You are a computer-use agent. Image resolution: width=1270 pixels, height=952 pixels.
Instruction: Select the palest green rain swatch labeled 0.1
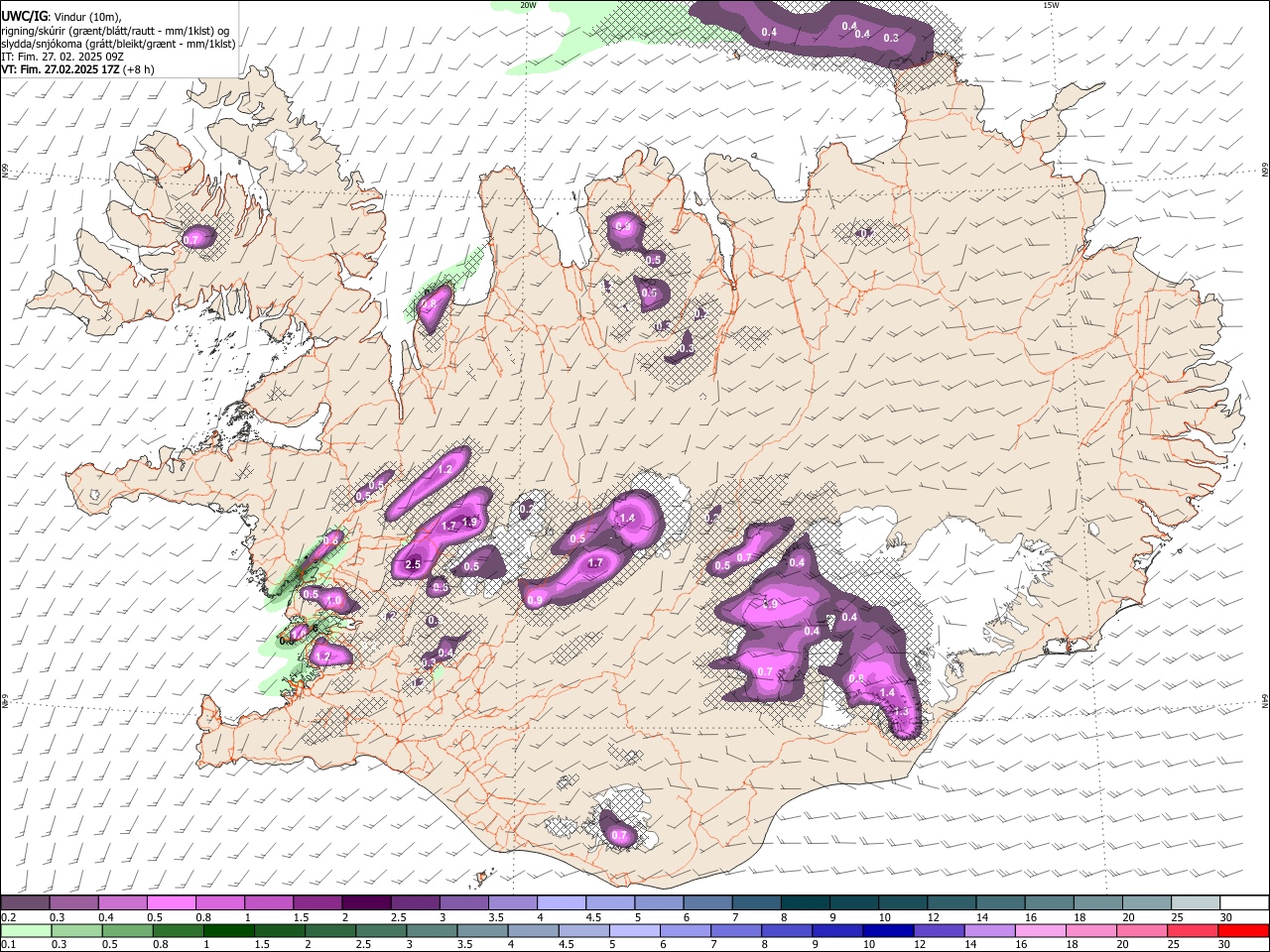[27, 931]
